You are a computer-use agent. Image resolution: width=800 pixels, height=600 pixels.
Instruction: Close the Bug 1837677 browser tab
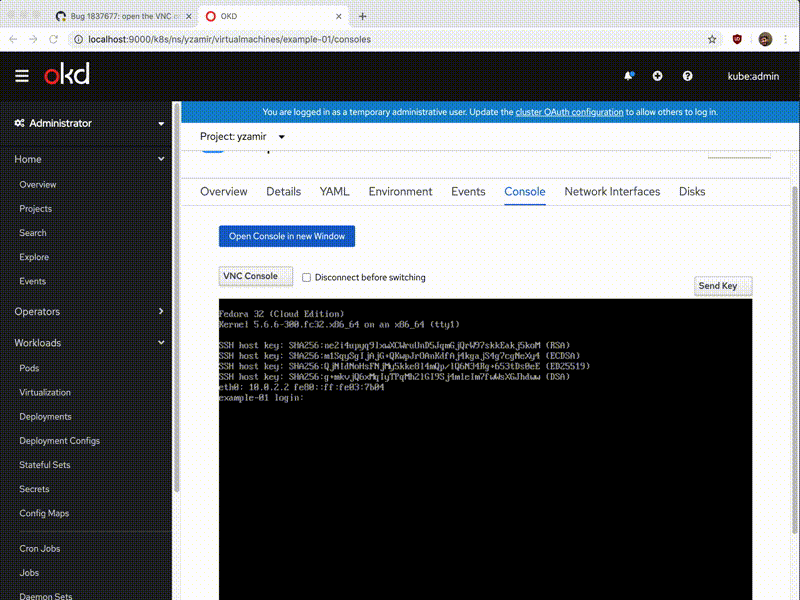[x=188, y=16]
